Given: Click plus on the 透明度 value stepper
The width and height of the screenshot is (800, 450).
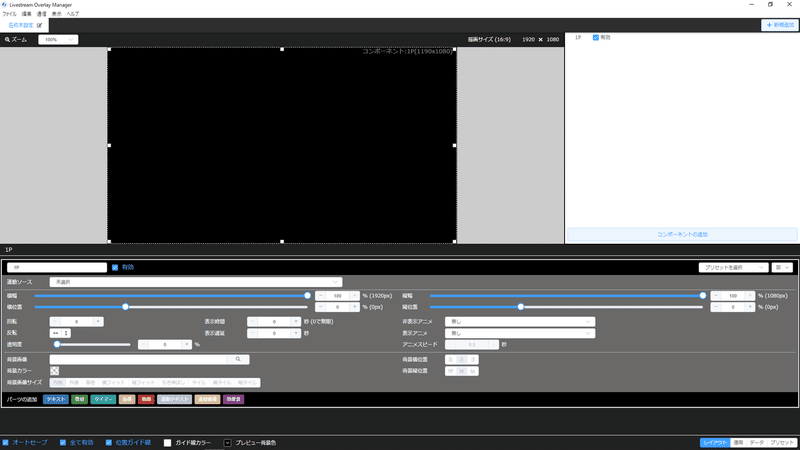Looking at the screenshot, I should click(187, 344).
